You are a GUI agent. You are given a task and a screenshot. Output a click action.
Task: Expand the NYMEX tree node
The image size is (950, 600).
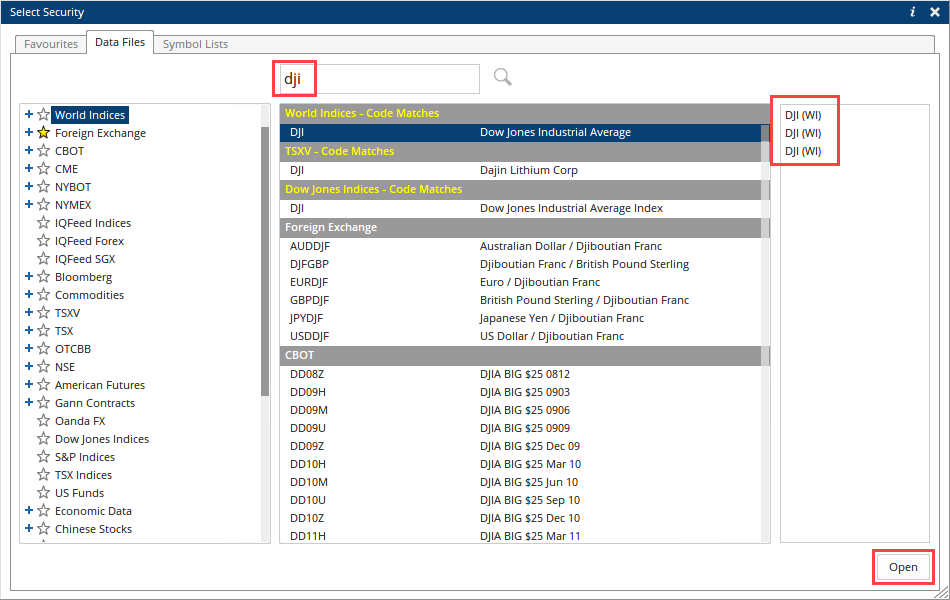(28, 204)
